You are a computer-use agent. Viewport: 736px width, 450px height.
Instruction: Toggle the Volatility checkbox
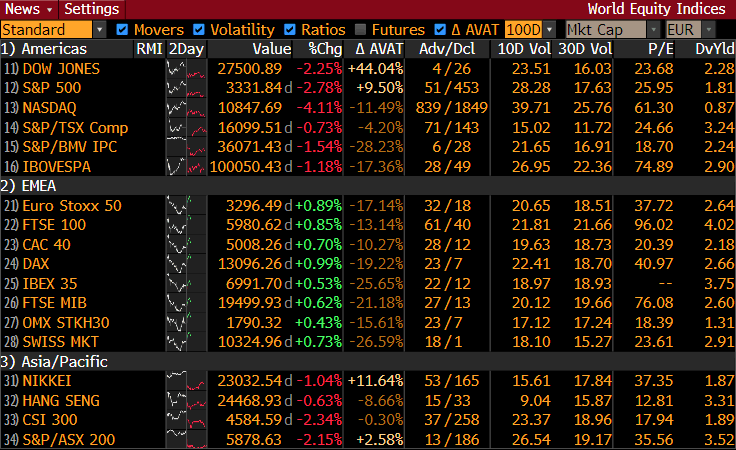tap(199, 30)
